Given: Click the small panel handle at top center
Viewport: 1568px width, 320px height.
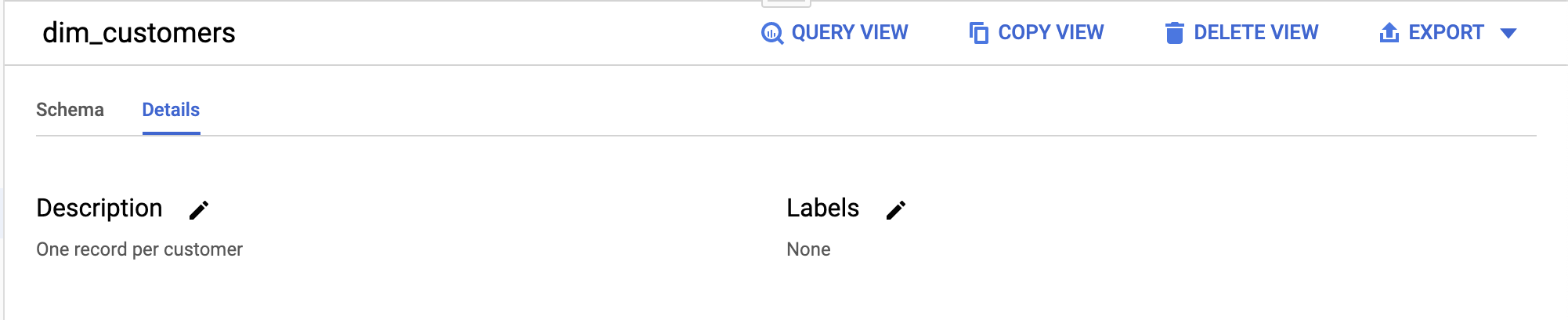Looking at the screenshot, I should click(x=786, y=3).
